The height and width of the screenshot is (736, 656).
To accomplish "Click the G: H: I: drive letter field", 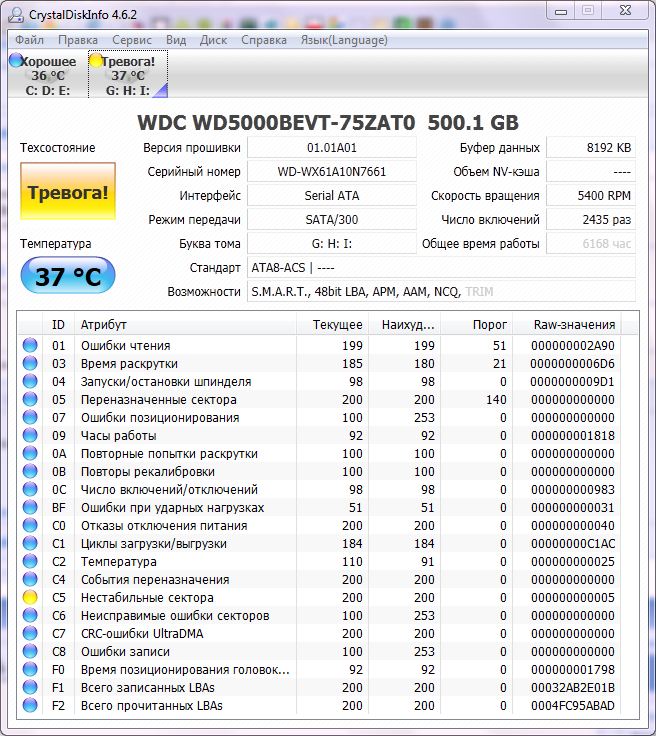I will point(332,244).
